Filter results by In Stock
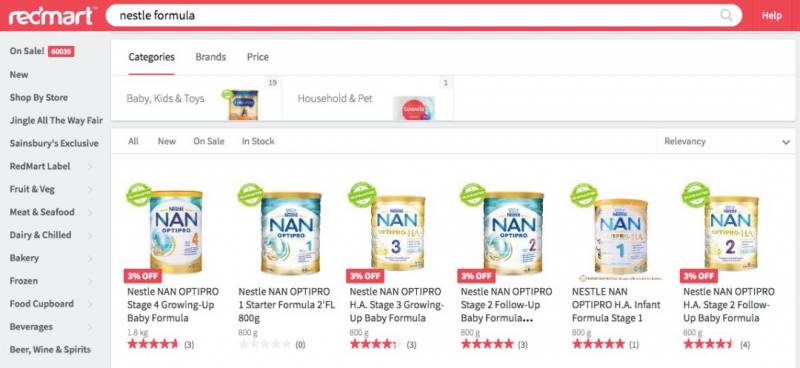The image size is (800, 368). 258,141
